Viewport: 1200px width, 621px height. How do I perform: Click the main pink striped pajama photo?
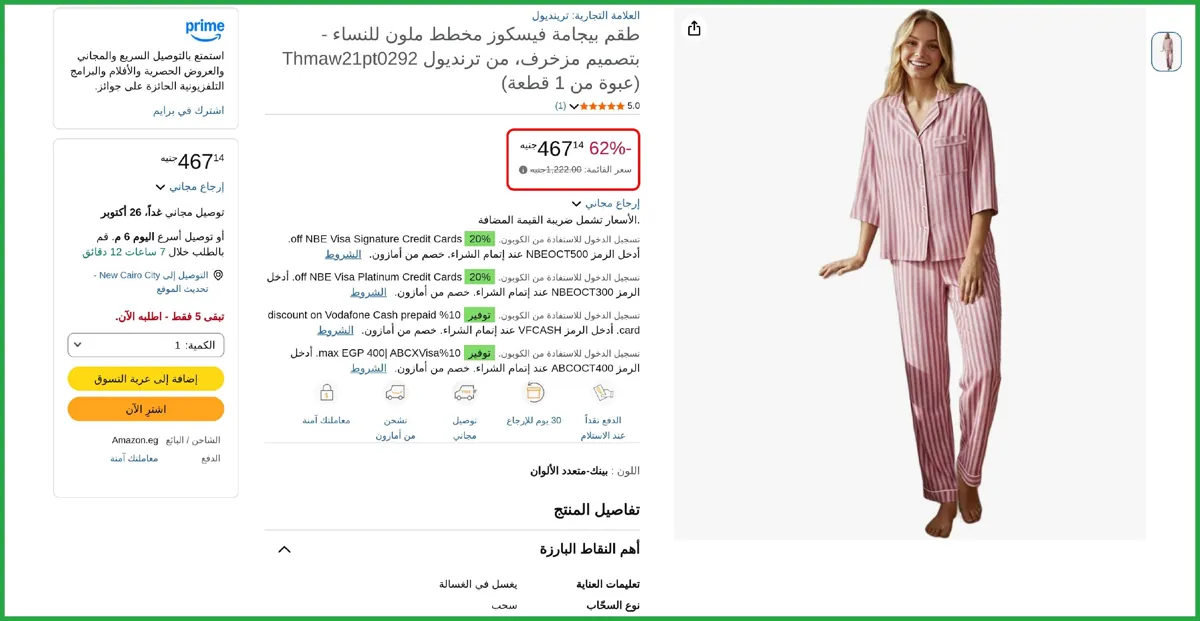click(910, 274)
